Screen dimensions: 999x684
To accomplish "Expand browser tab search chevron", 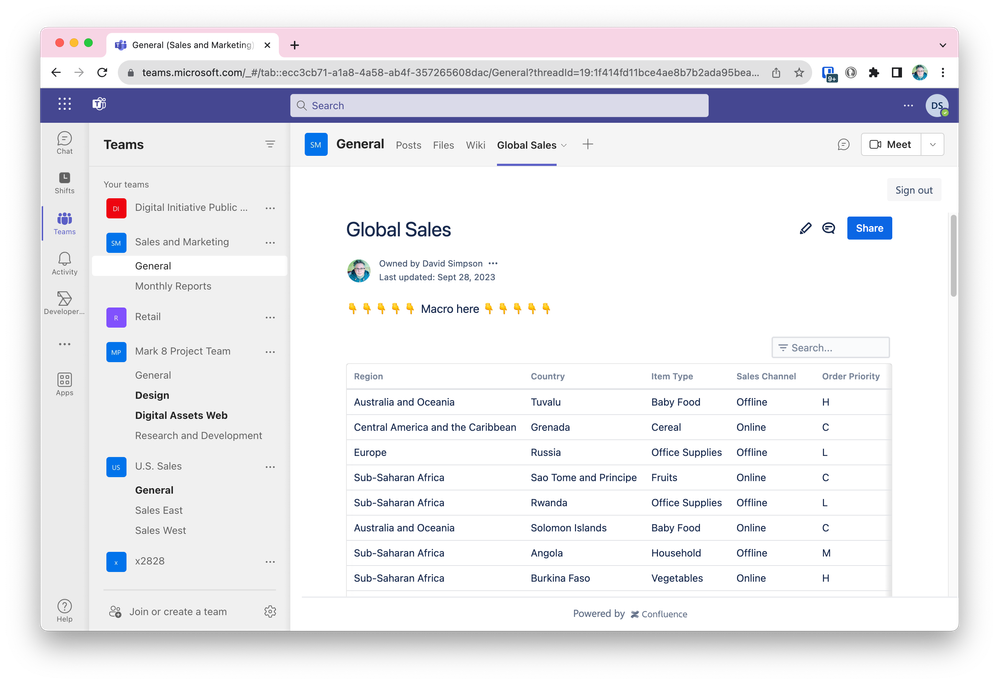I will tap(943, 45).
